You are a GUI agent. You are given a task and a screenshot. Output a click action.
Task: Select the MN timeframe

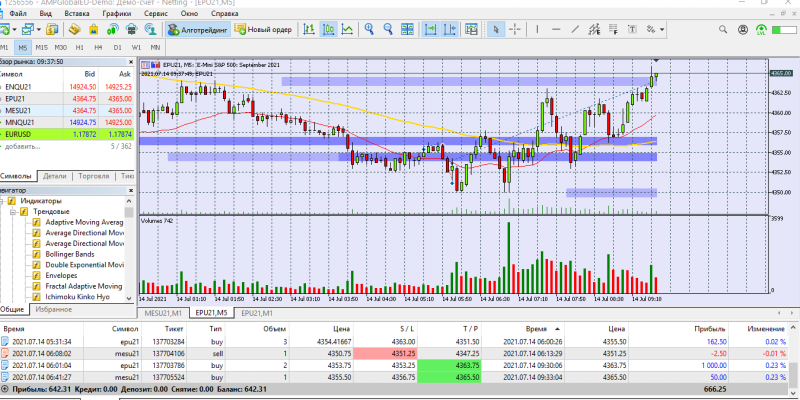pyautogui.click(x=155, y=47)
